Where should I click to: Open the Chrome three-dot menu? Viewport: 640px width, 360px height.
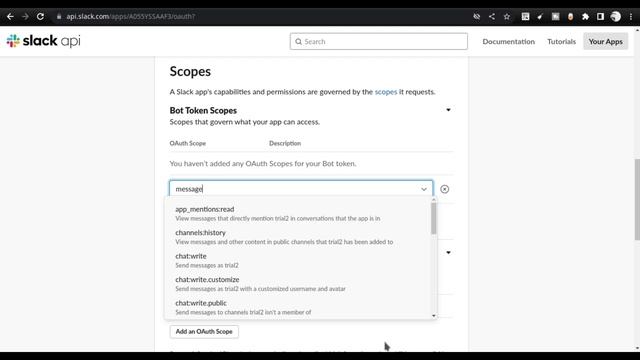click(x=631, y=17)
